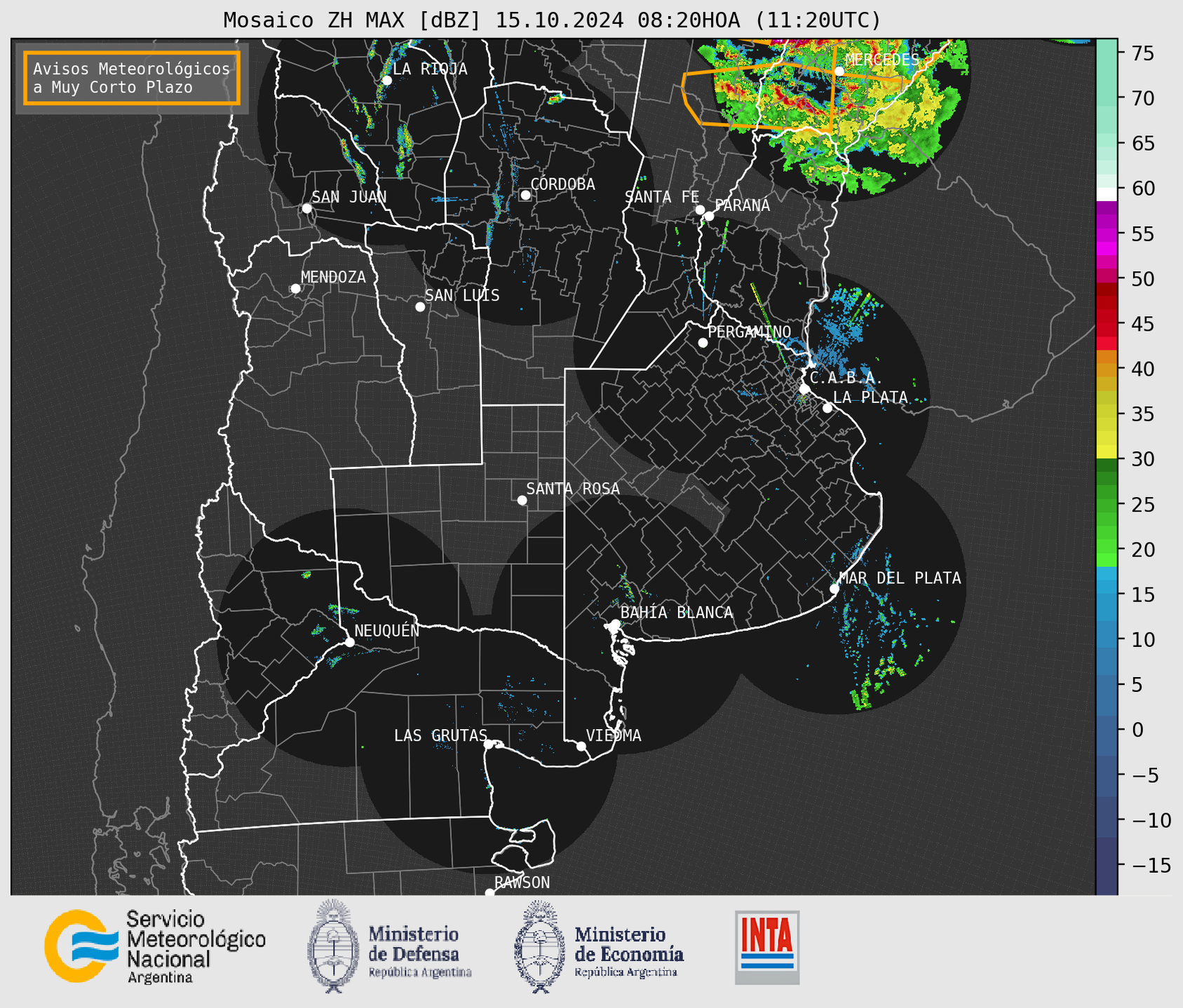Click the 0 dBZ colorbar value

click(x=1137, y=730)
